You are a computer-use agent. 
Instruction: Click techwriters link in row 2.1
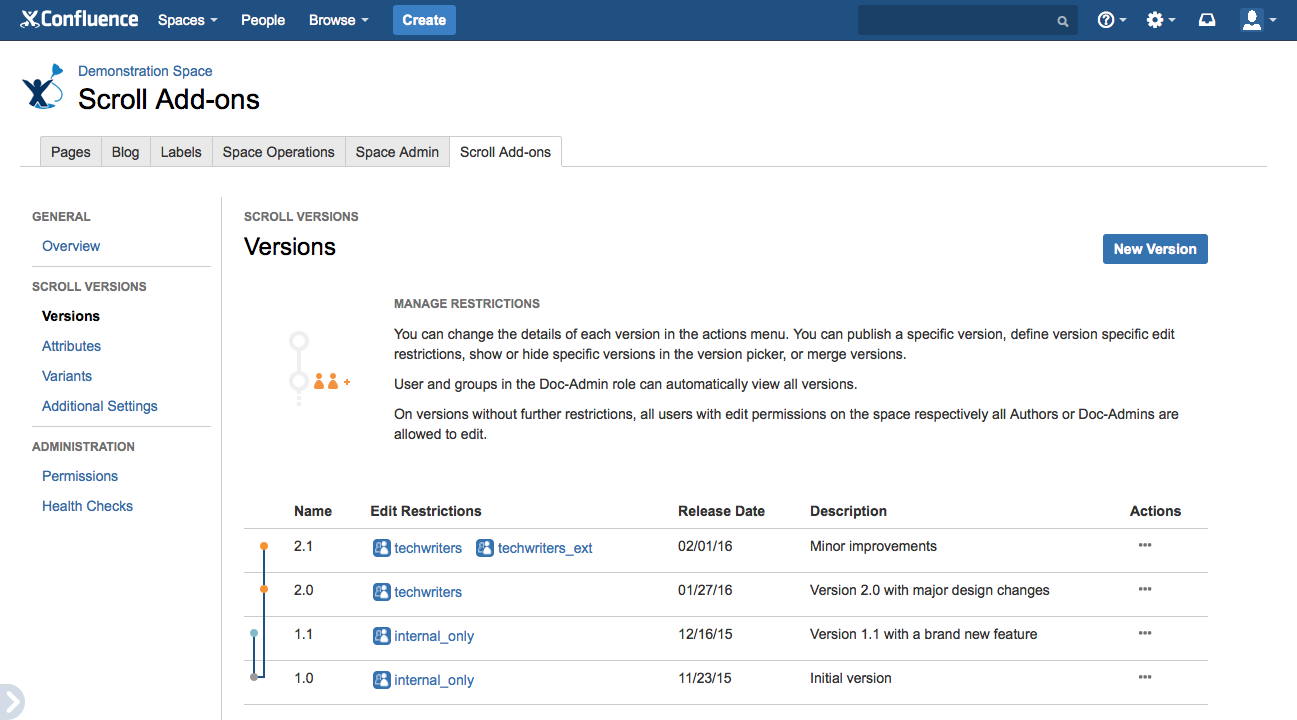click(x=428, y=548)
